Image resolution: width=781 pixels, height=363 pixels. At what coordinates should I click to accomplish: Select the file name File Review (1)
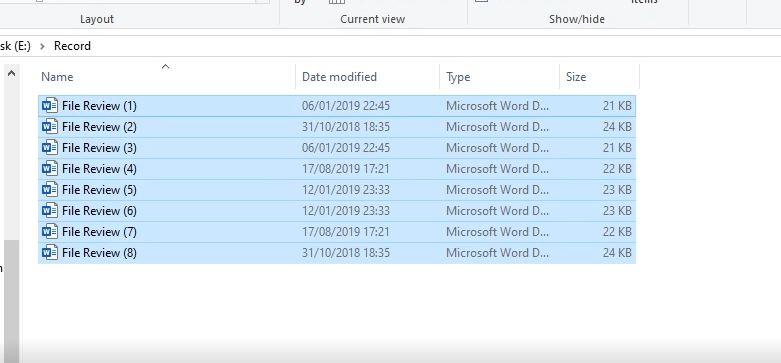click(99, 106)
